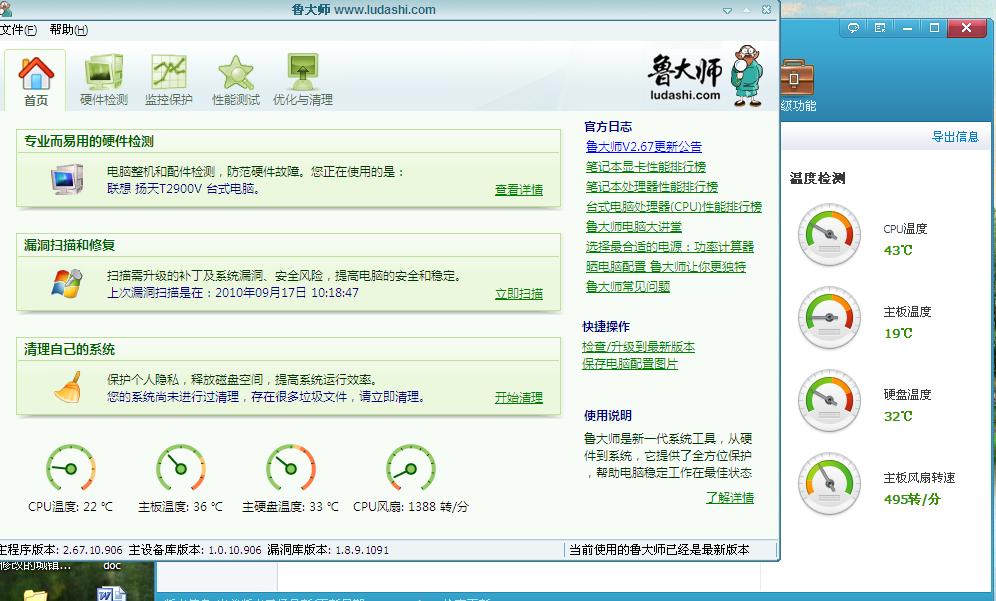Open 选择最合适的电源：功率计算器 link
This screenshot has width=996, height=601.
670,246
